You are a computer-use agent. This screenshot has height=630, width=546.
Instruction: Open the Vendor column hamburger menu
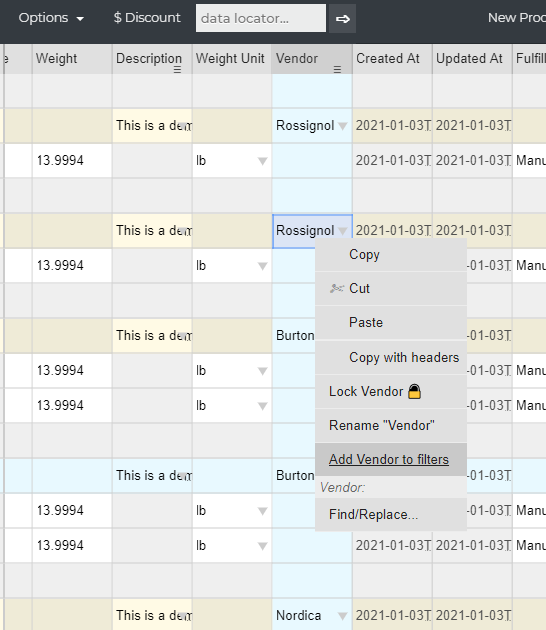coord(337,70)
